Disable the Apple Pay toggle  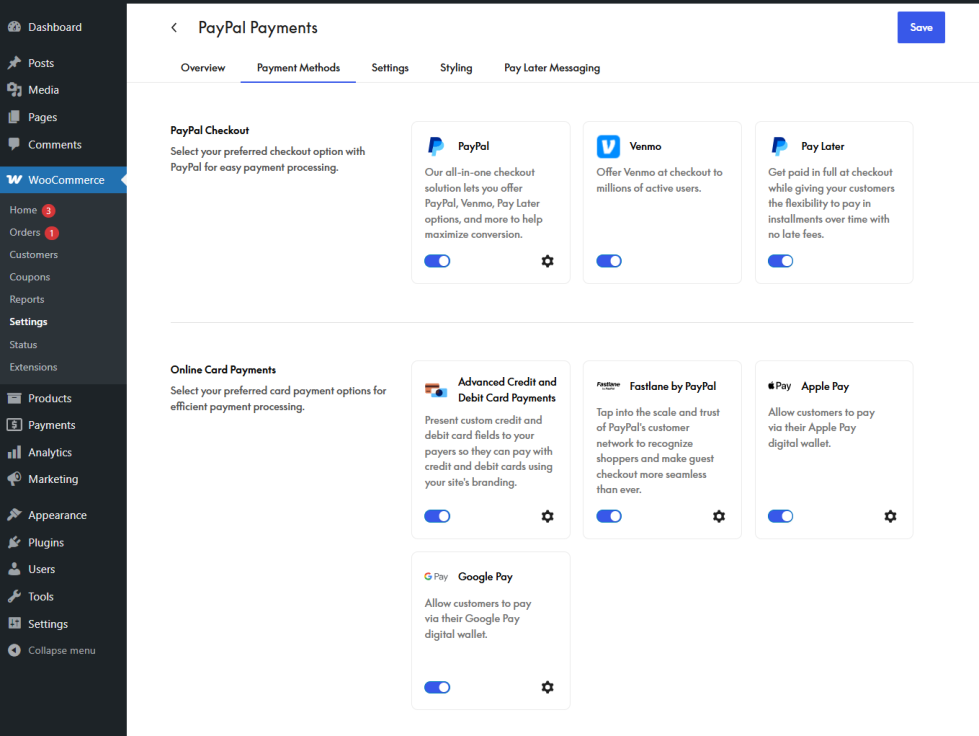click(780, 516)
